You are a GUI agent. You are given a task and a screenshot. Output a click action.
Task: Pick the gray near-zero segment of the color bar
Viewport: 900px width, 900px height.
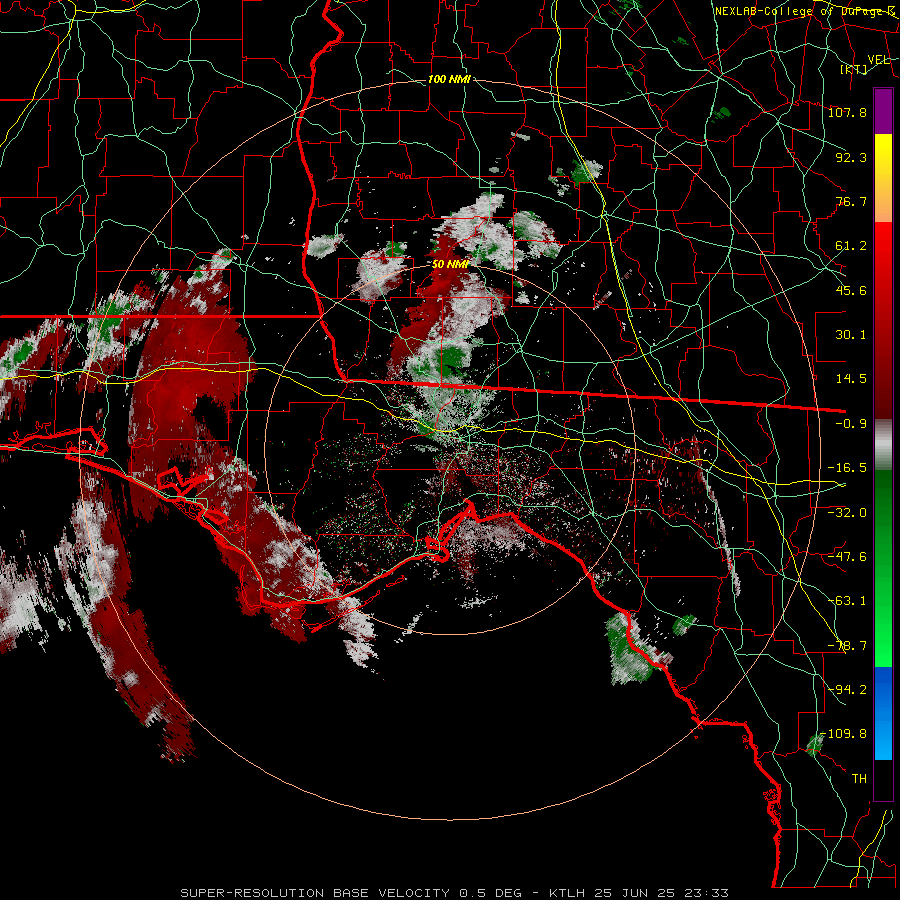point(883,445)
